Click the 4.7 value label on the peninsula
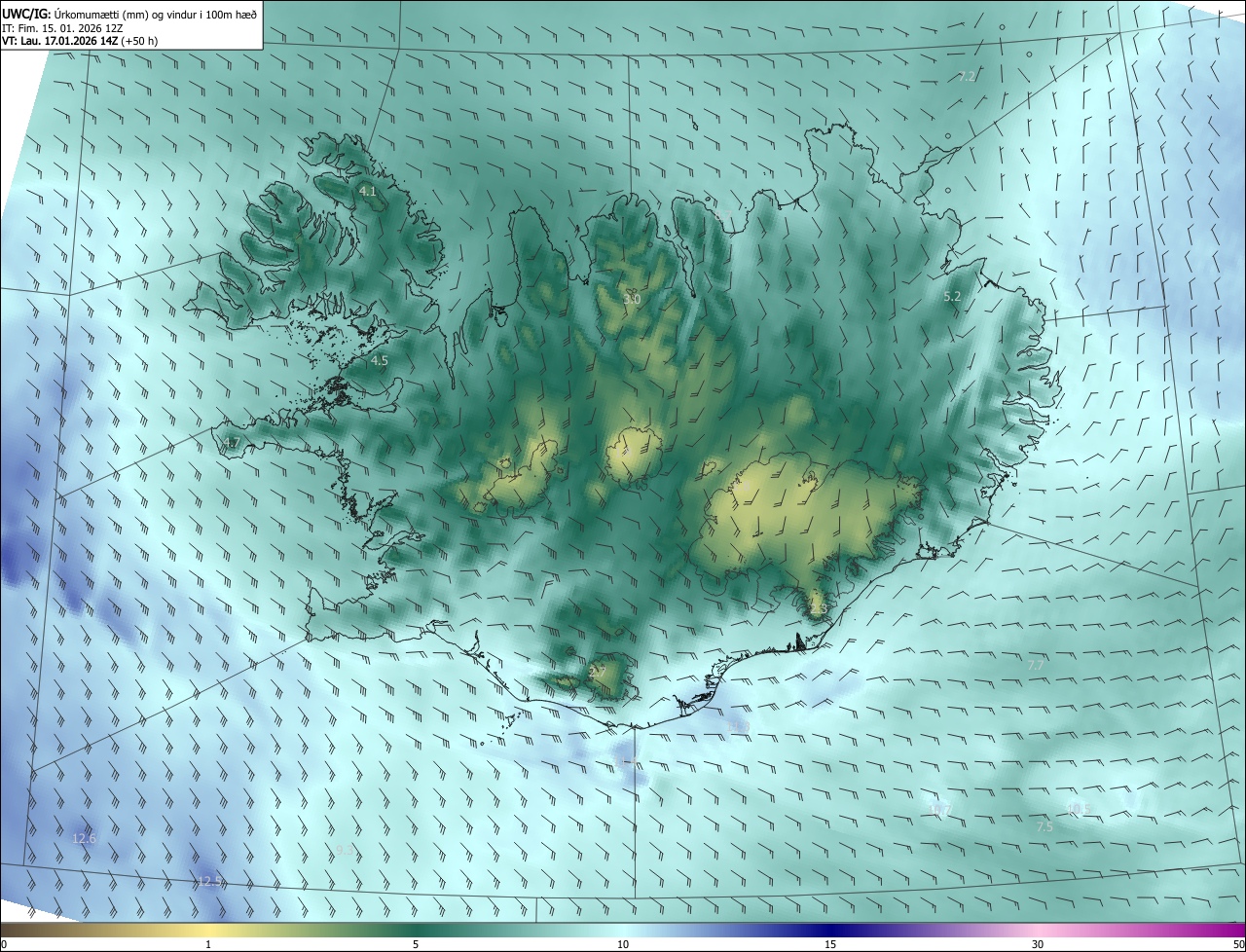Viewport: 1246px width, 952px height. click(231, 443)
